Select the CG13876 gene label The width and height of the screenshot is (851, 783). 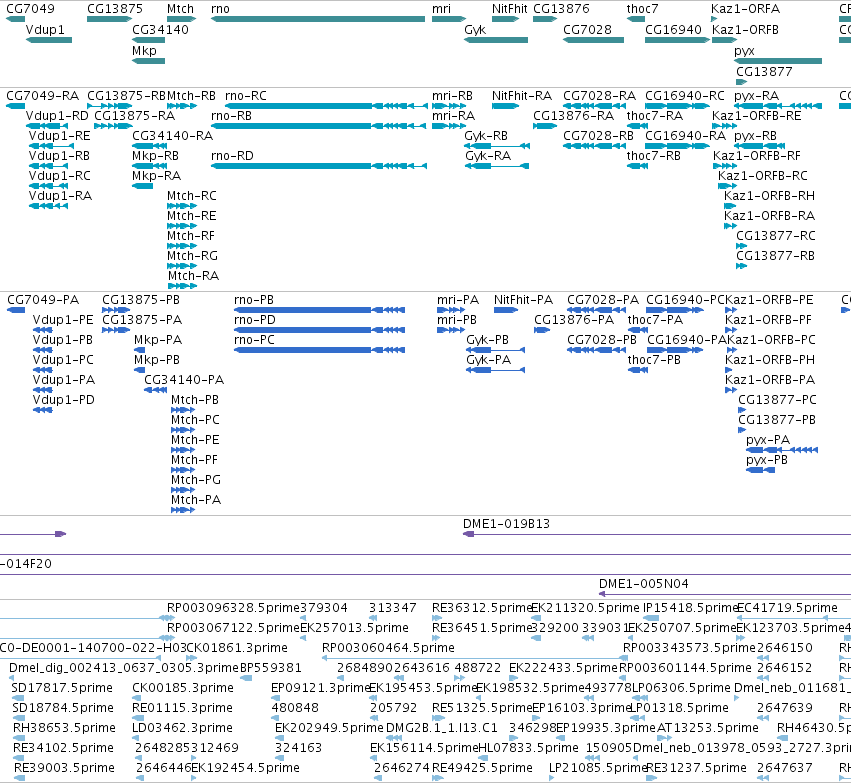pyautogui.click(x=561, y=9)
